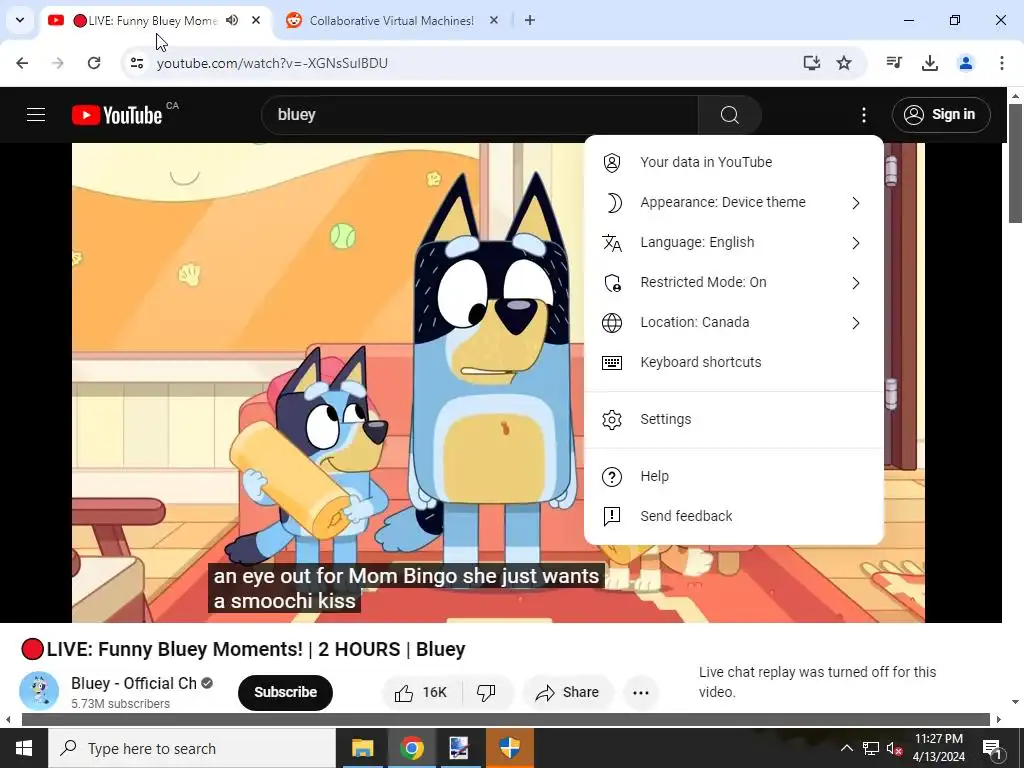This screenshot has width=1024, height=768.
Task: Open Settings from the menu
Action: coord(733,419)
